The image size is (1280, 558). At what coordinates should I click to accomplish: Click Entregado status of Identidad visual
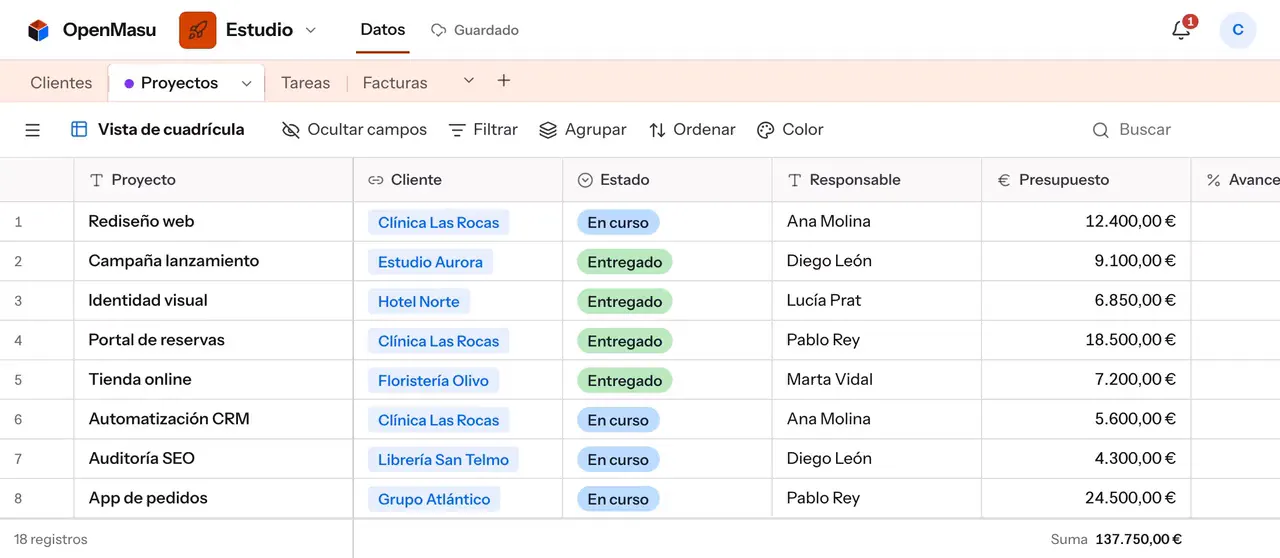click(625, 301)
